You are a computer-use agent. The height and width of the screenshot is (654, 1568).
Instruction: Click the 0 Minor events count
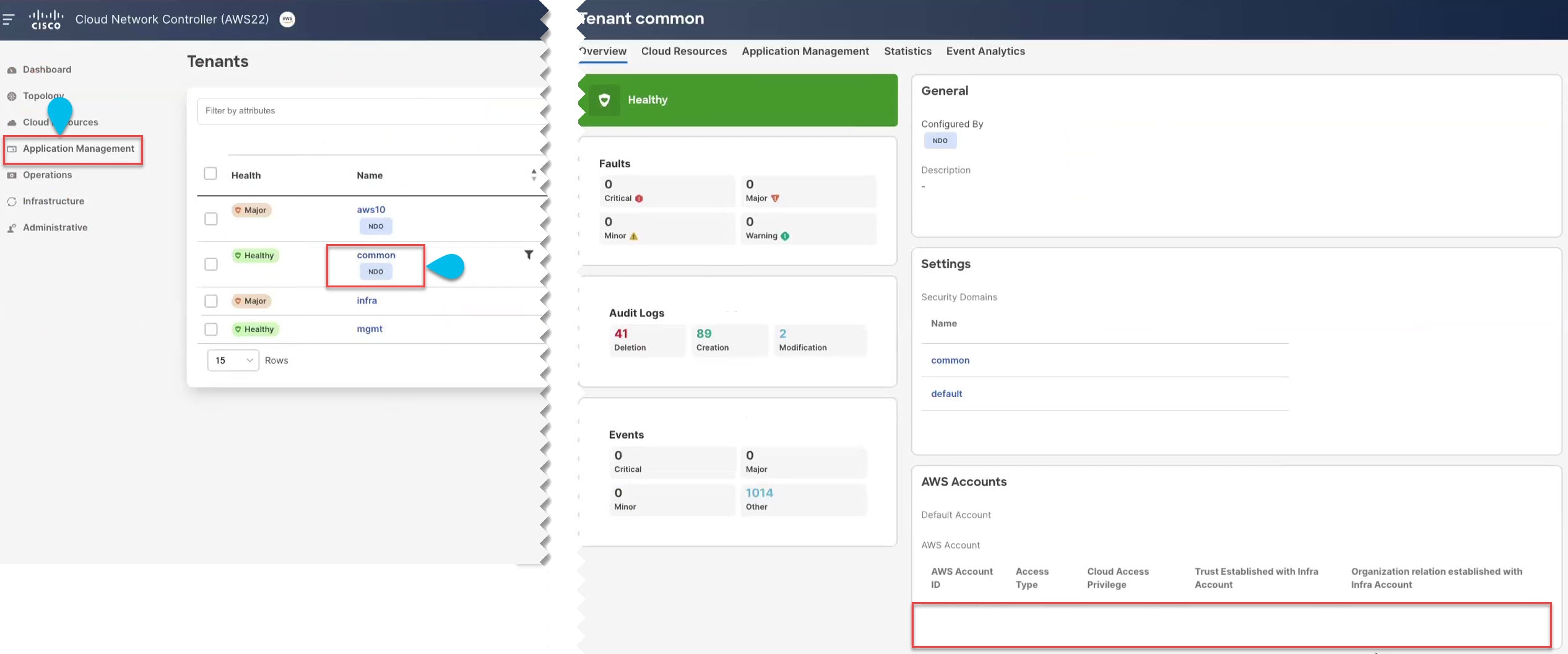(618, 493)
